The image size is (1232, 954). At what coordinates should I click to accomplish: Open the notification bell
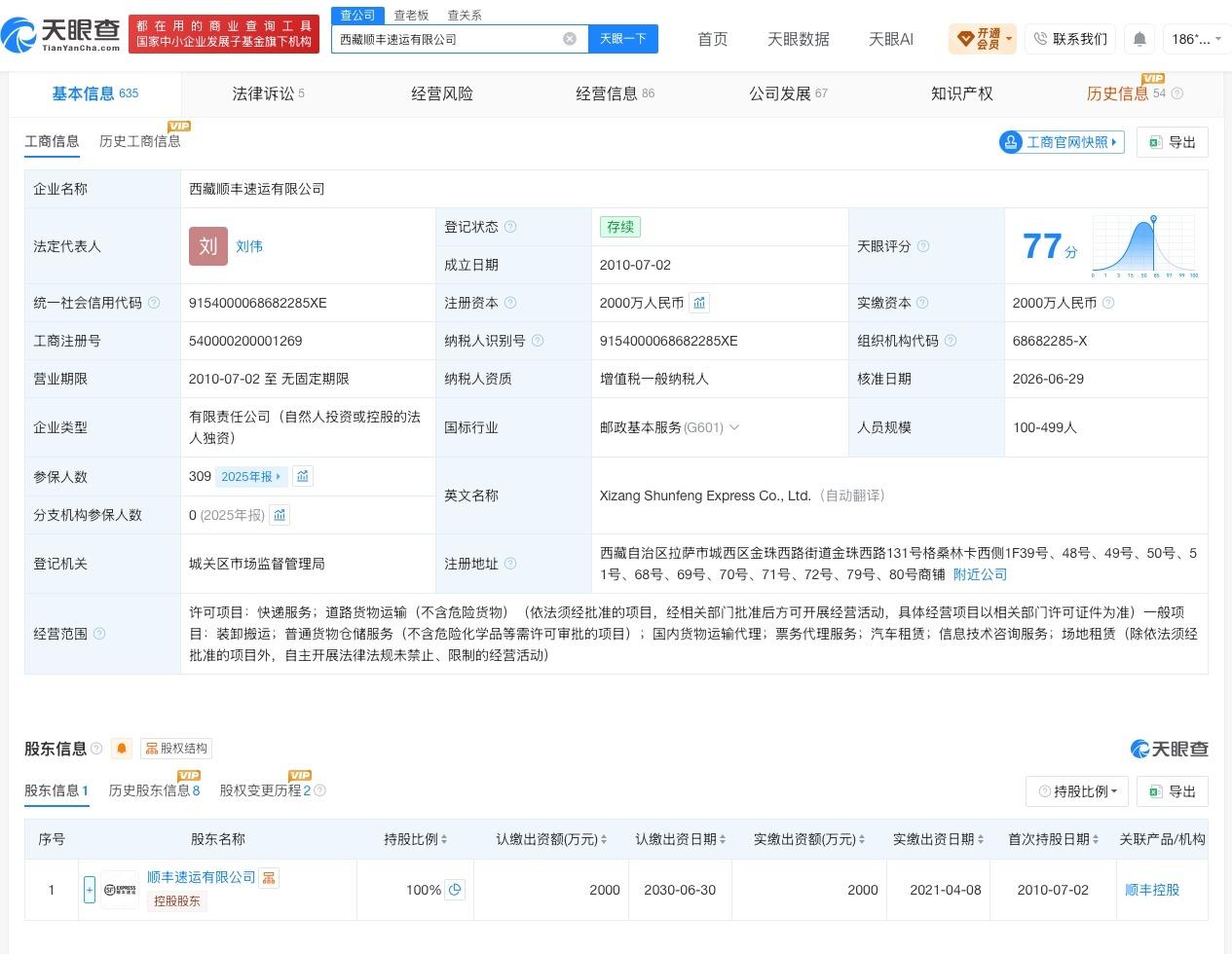[x=1139, y=39]
